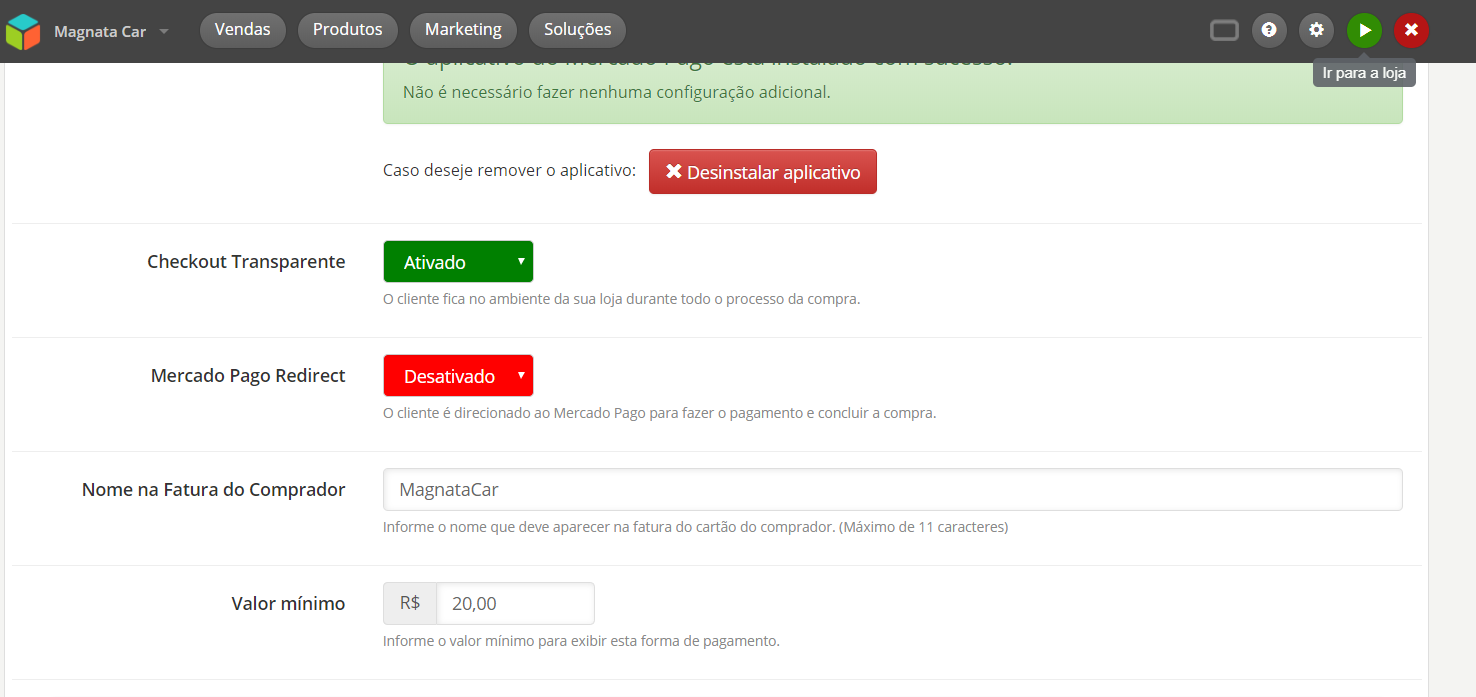Click the Nome na Fatura do Comprador label

pos(214,490)
